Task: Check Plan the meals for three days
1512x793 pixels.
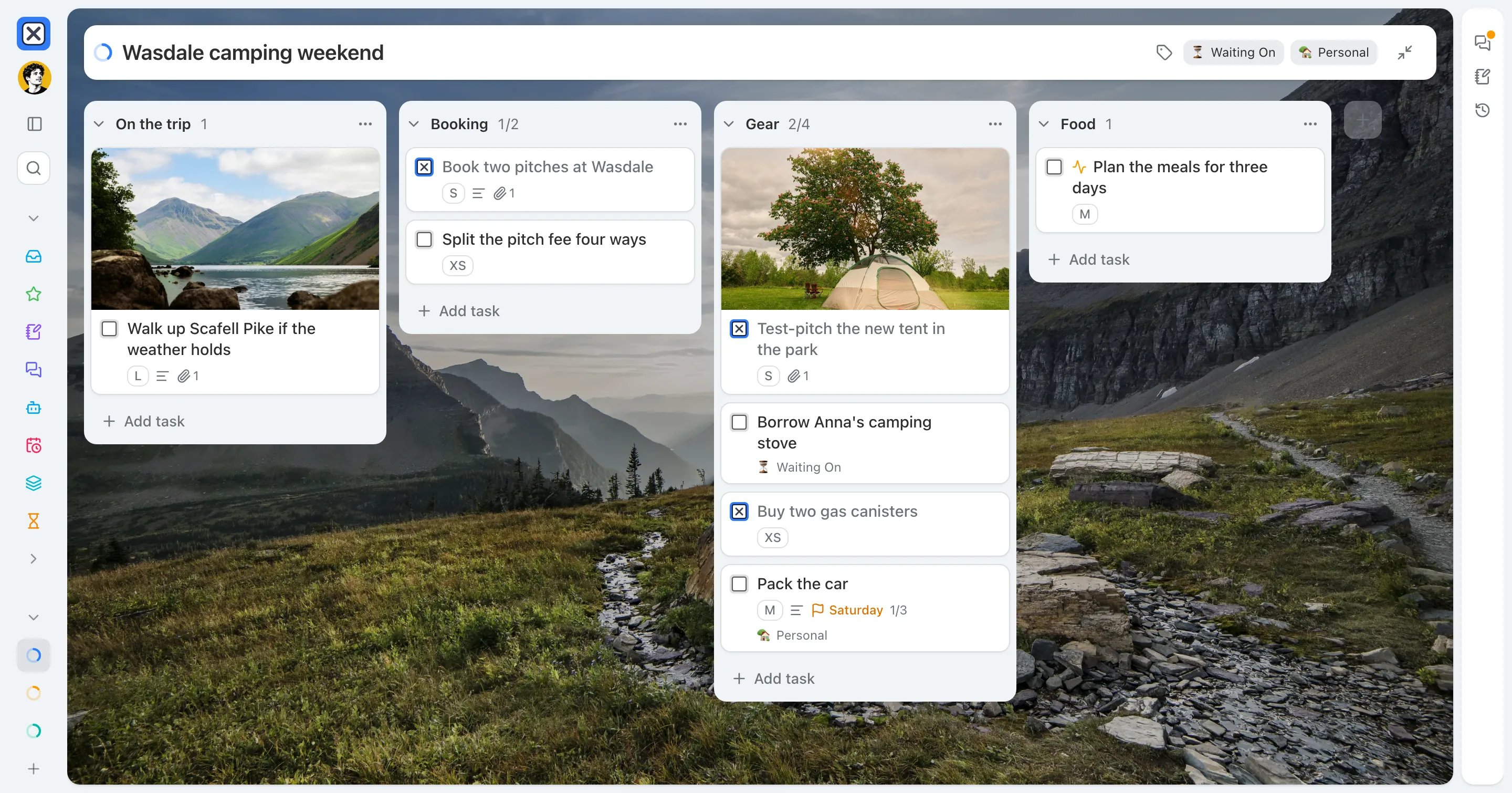Action: (1054, 168)
